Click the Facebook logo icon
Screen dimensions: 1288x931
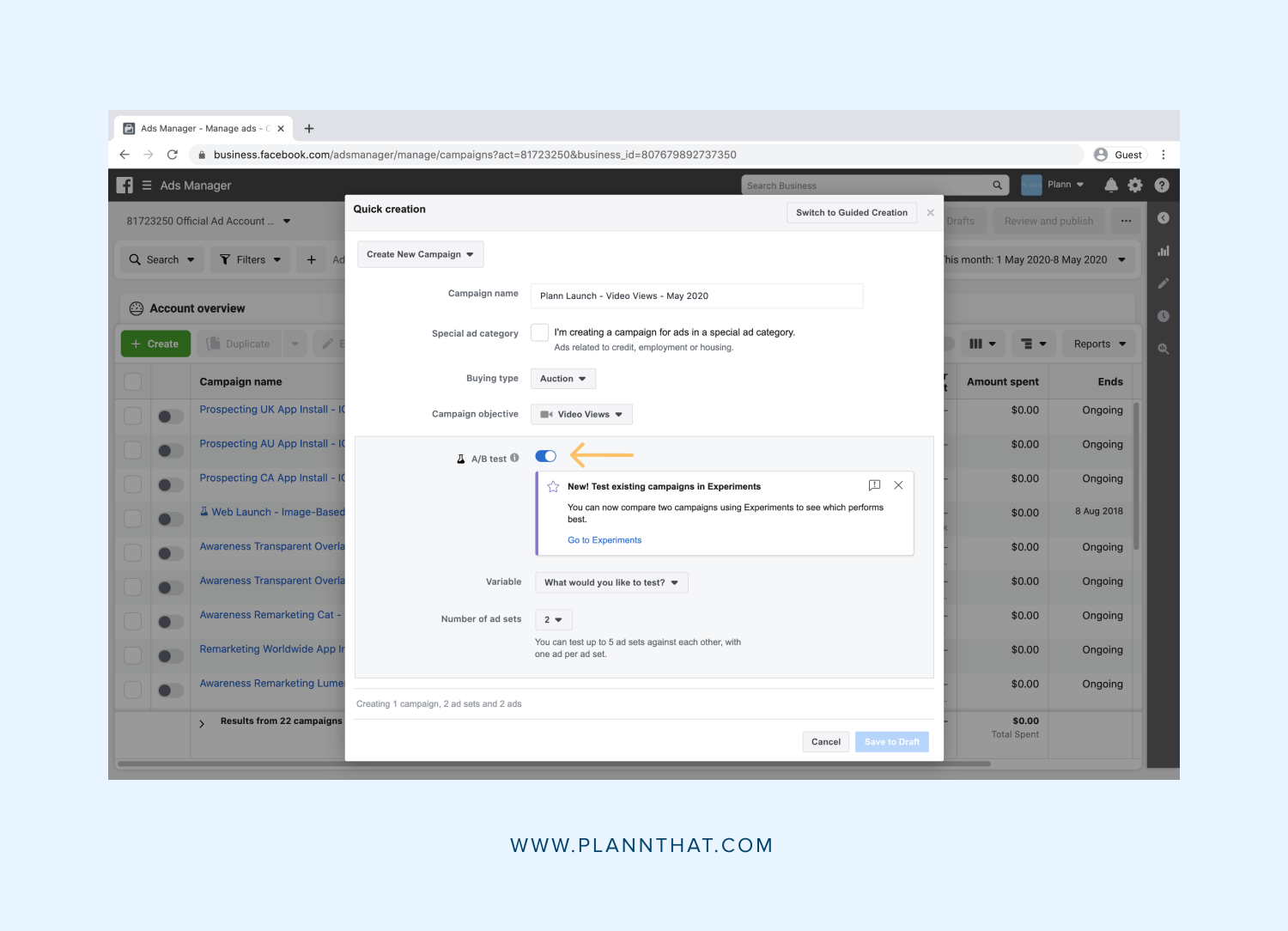pyautogui.click(x=125, y=186)
